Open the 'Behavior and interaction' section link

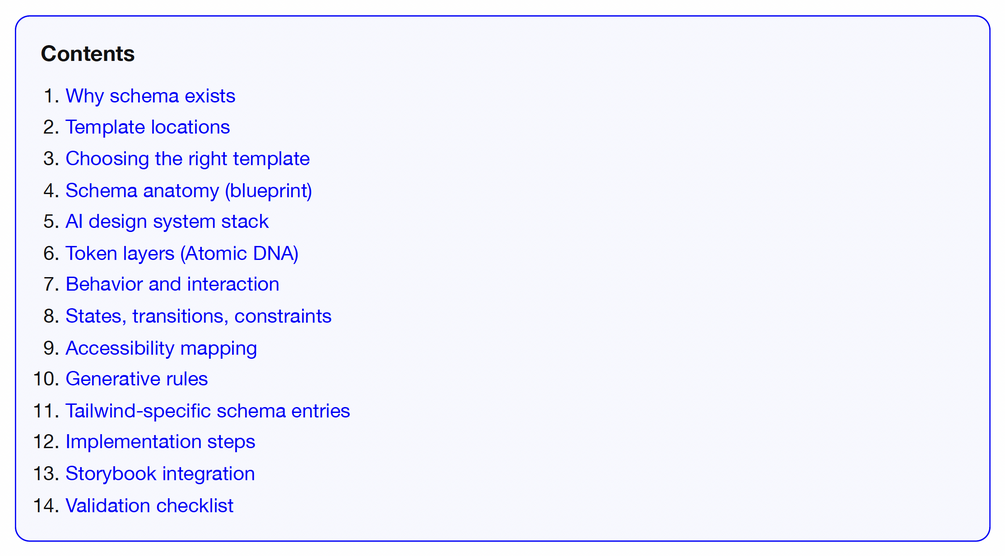pos(172,285)
